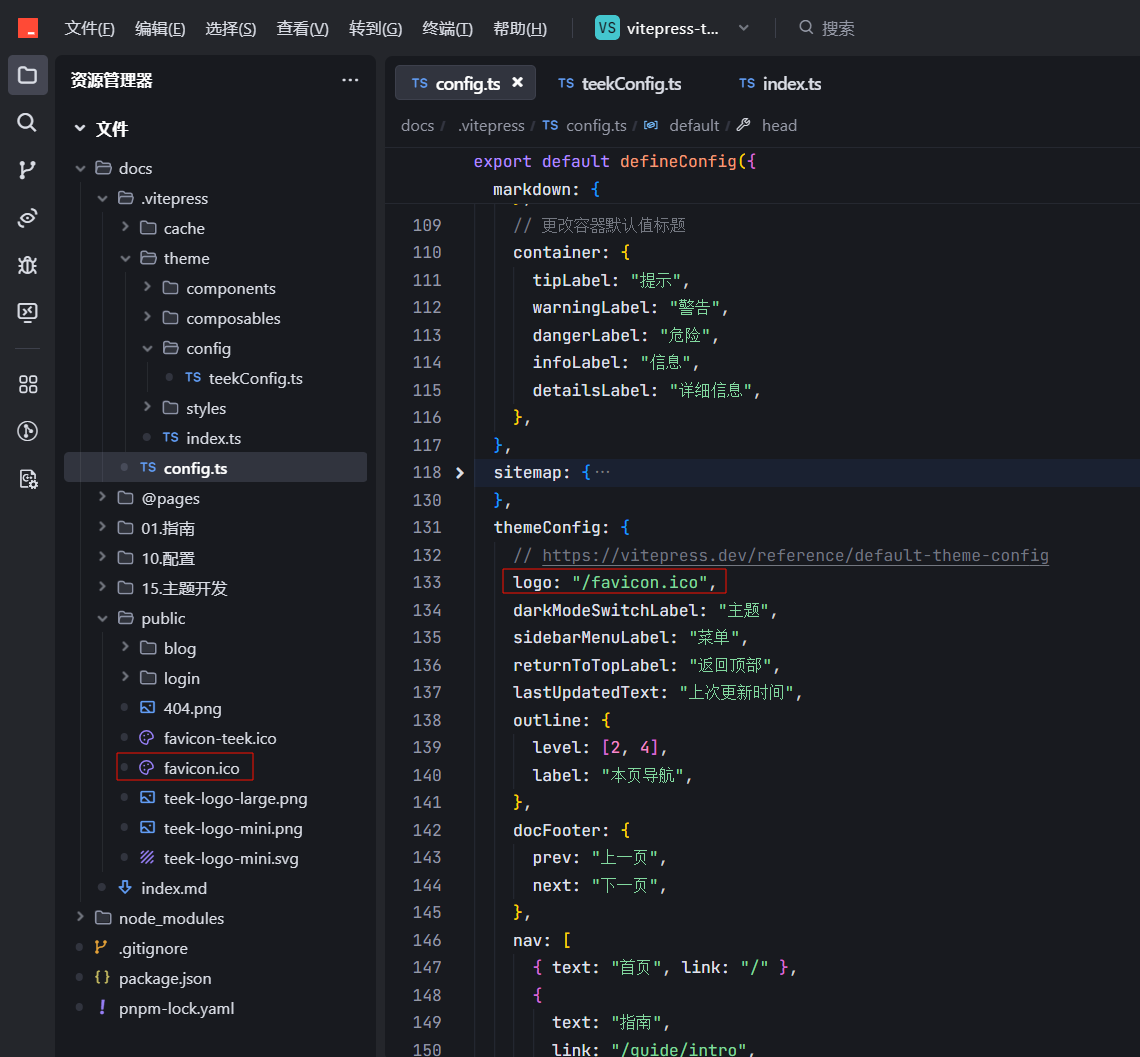Open the Remote Explorer monitor icon
1140x1057 pixels.
28,313
